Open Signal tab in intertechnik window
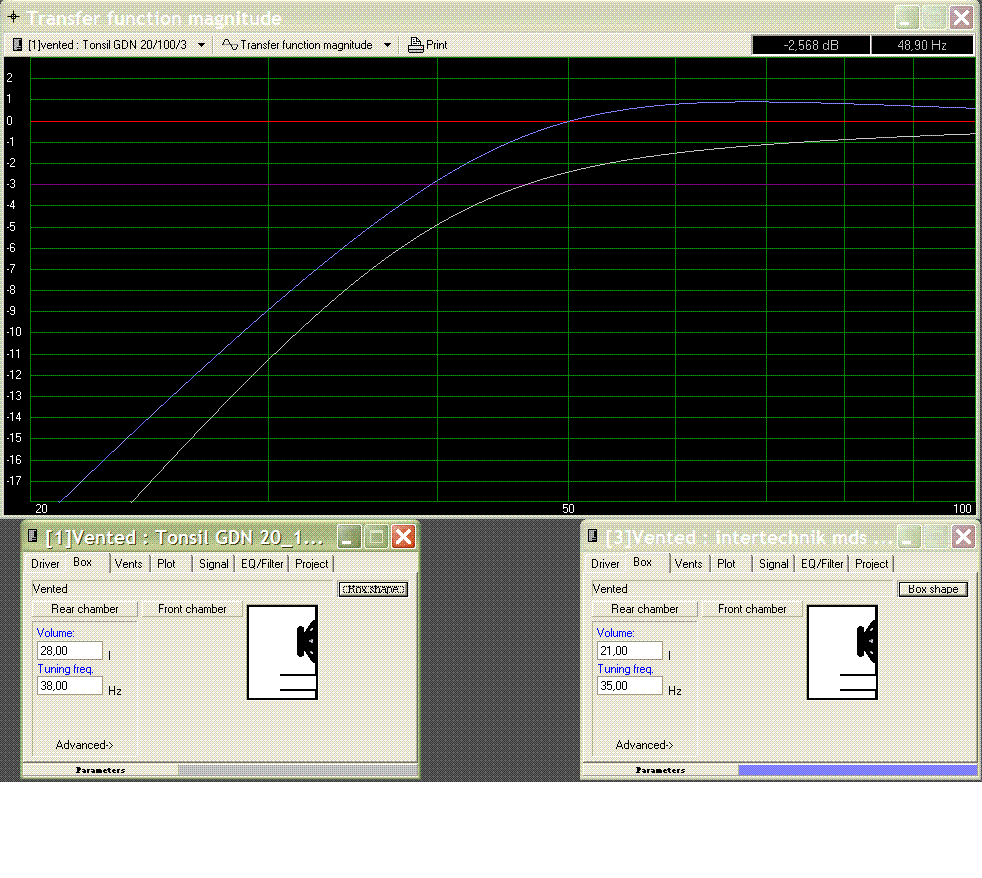 773,564
